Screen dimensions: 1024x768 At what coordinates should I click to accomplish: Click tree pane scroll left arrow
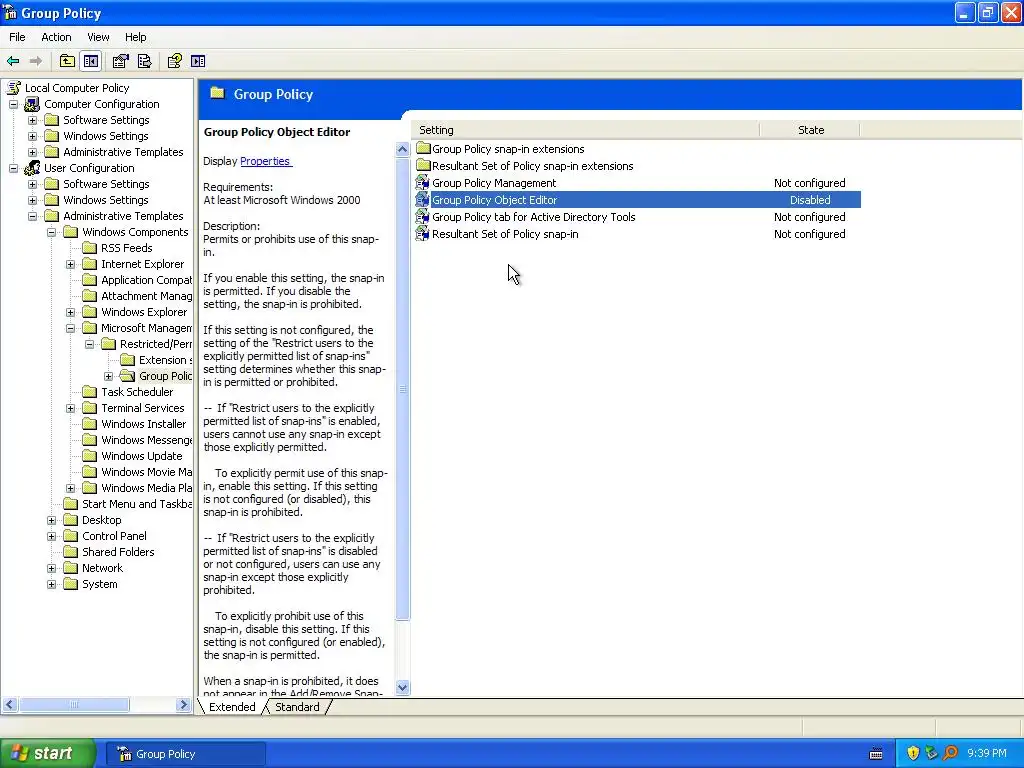(10, 704)
